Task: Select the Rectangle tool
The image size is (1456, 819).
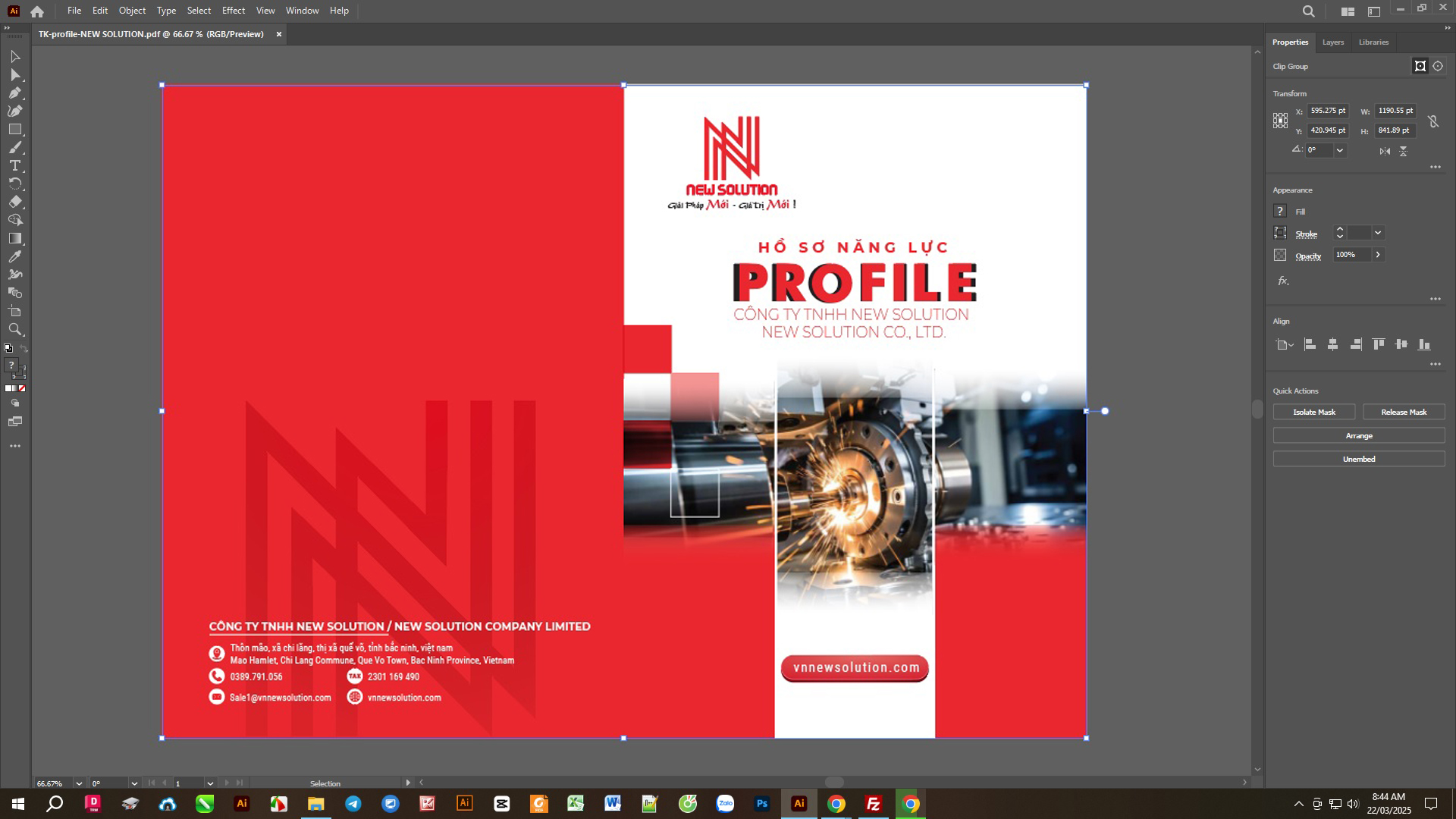Action: coord(14,130)
